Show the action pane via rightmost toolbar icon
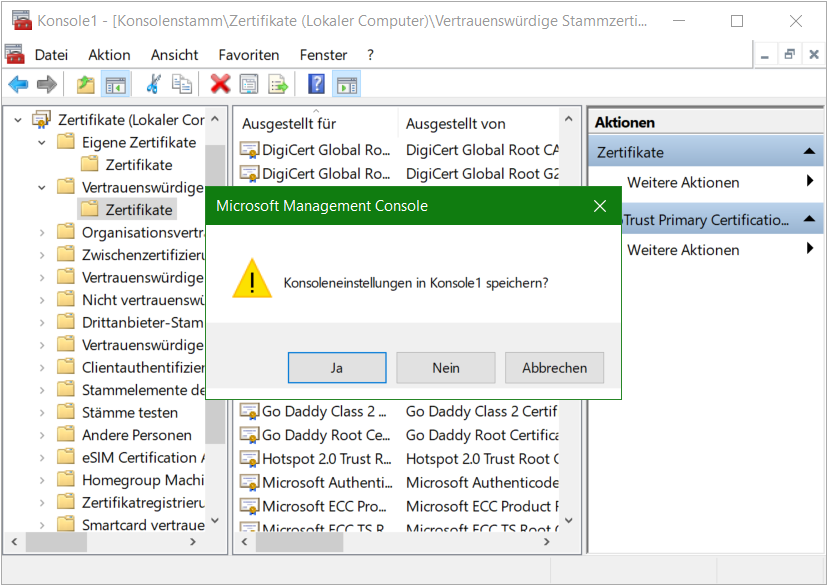The image size is (828, 586). (346, 84)
